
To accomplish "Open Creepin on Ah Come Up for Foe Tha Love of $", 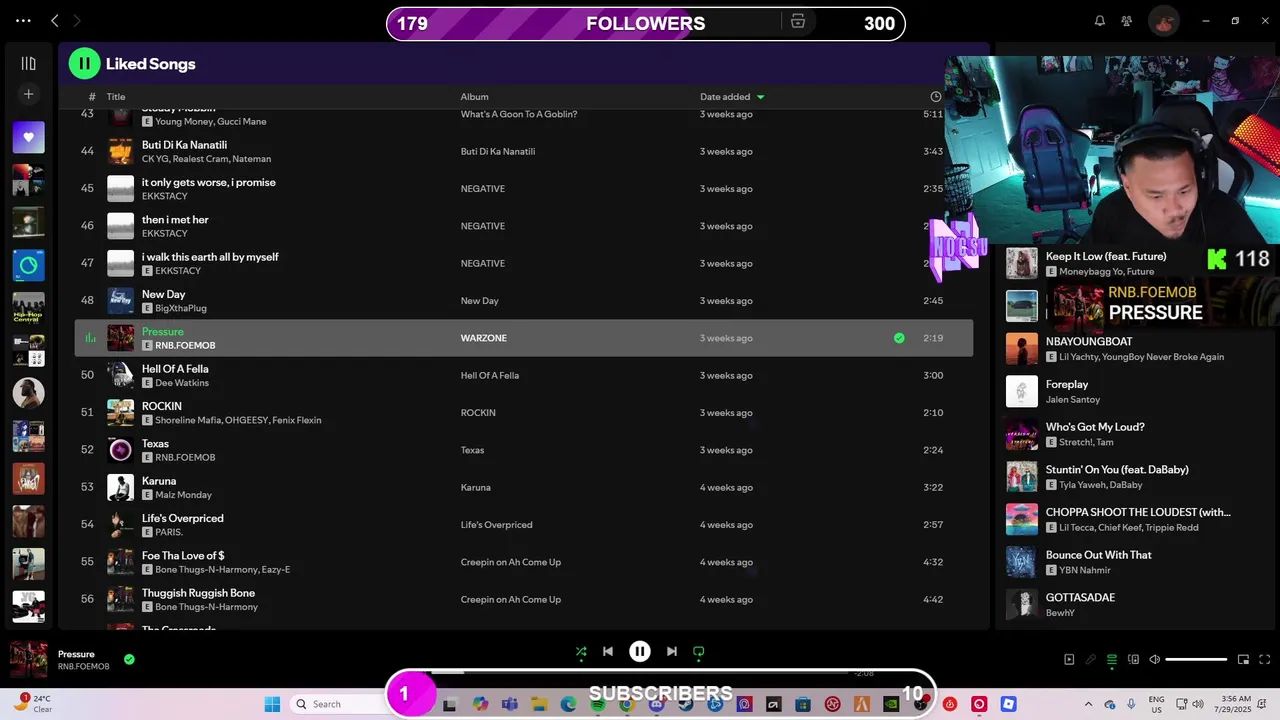I will tap(510, 562).
